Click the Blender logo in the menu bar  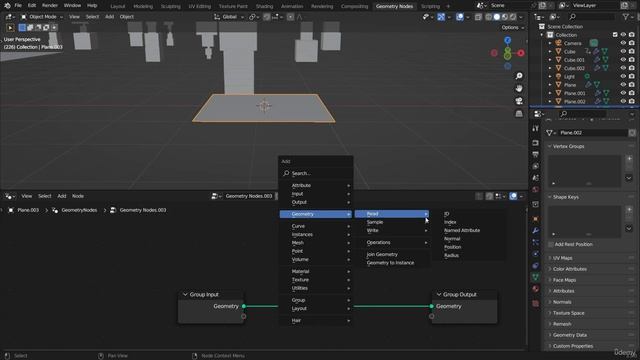point(7,6)
